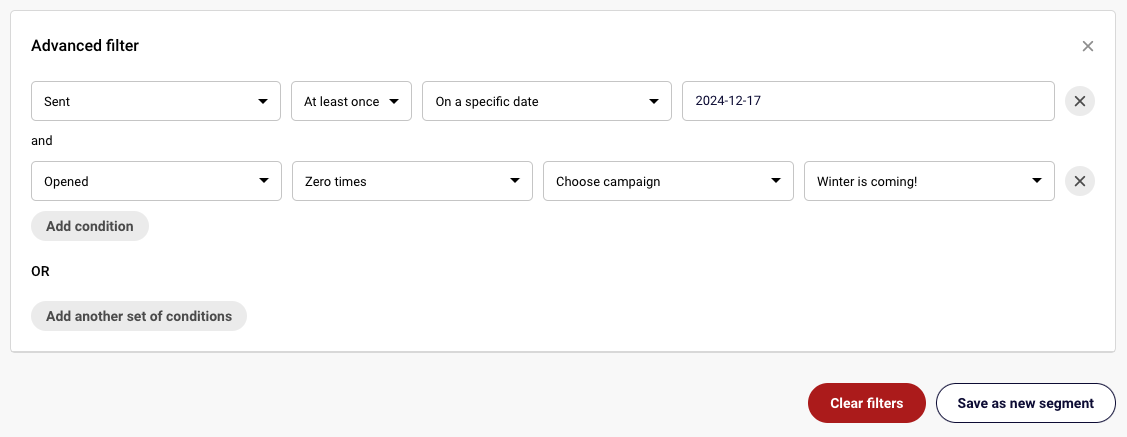1127x437 pixels.
Task: Open the 'At least once' frequency dropdown
Action: point(350,101)
